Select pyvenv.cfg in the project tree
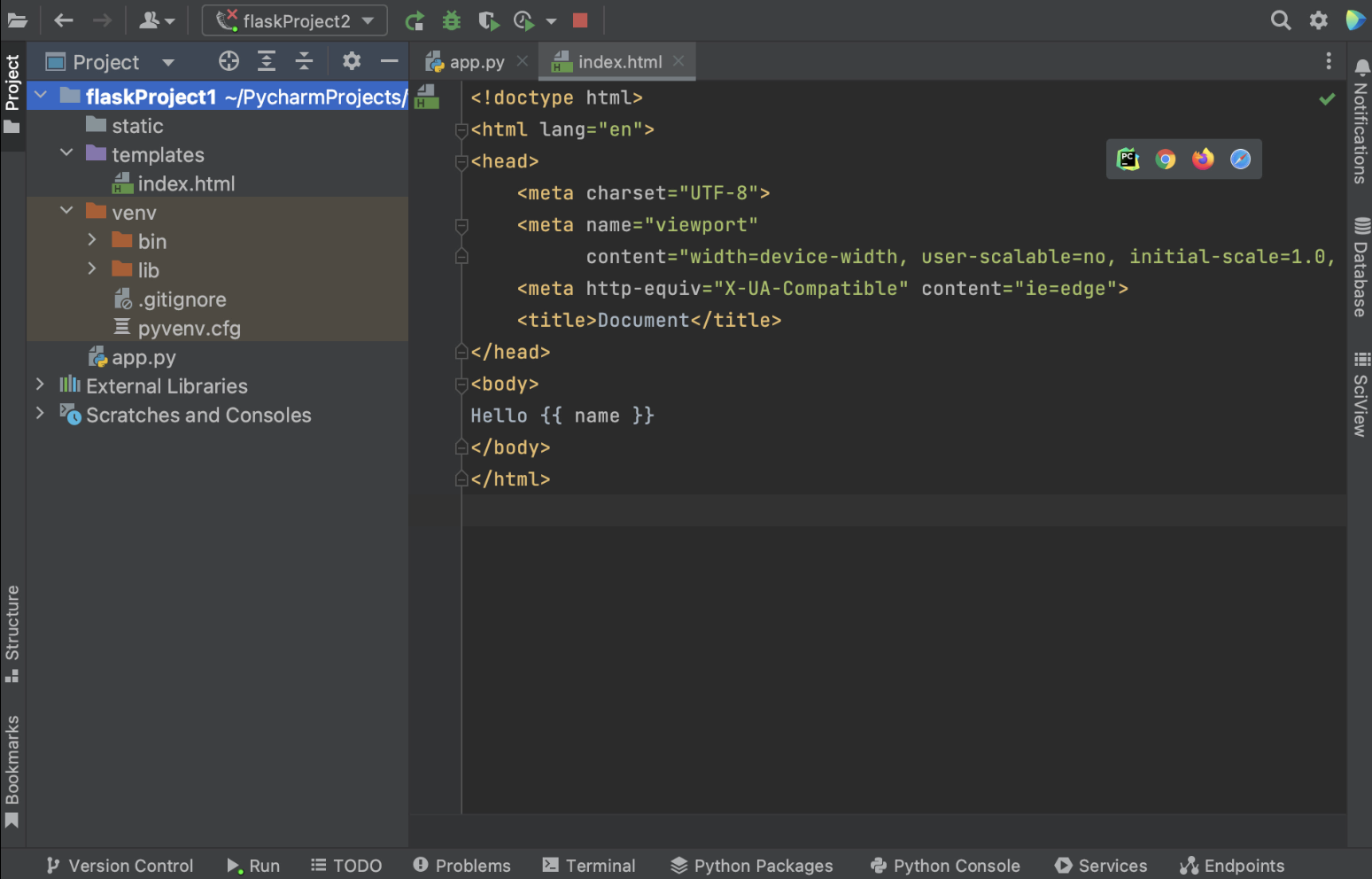The width and height of the screenshot is (1372, 879). tap(189, 329)
